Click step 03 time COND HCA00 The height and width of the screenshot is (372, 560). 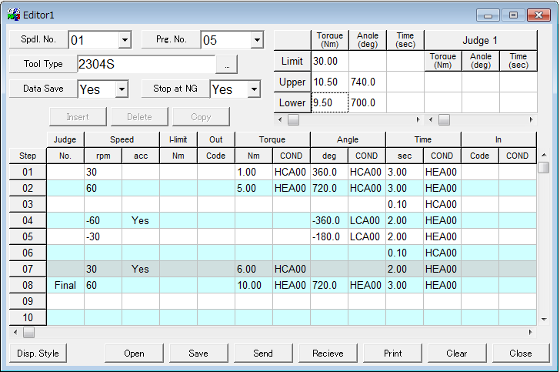tap(442, 204)
